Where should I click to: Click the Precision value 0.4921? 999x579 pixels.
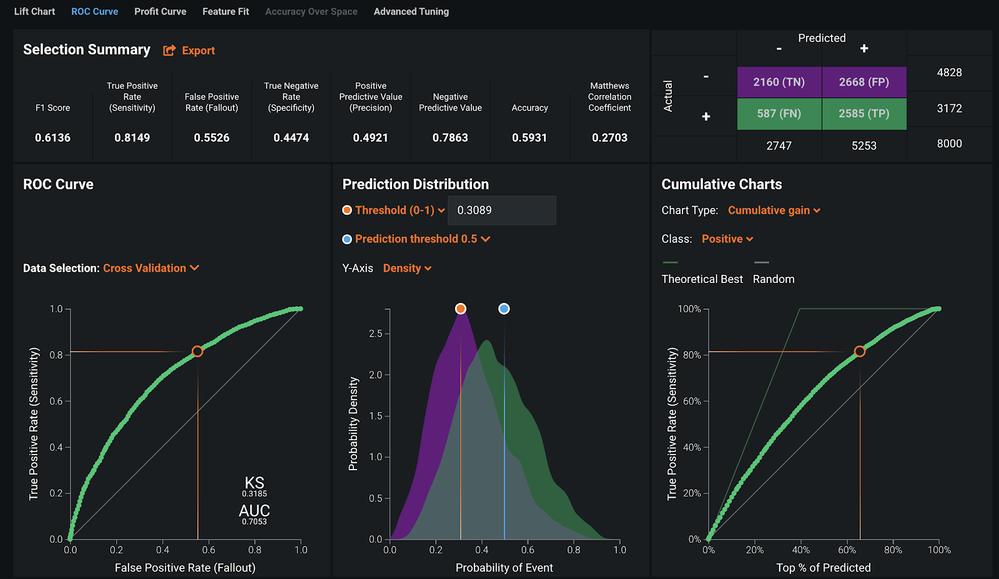tap(370, 138)
